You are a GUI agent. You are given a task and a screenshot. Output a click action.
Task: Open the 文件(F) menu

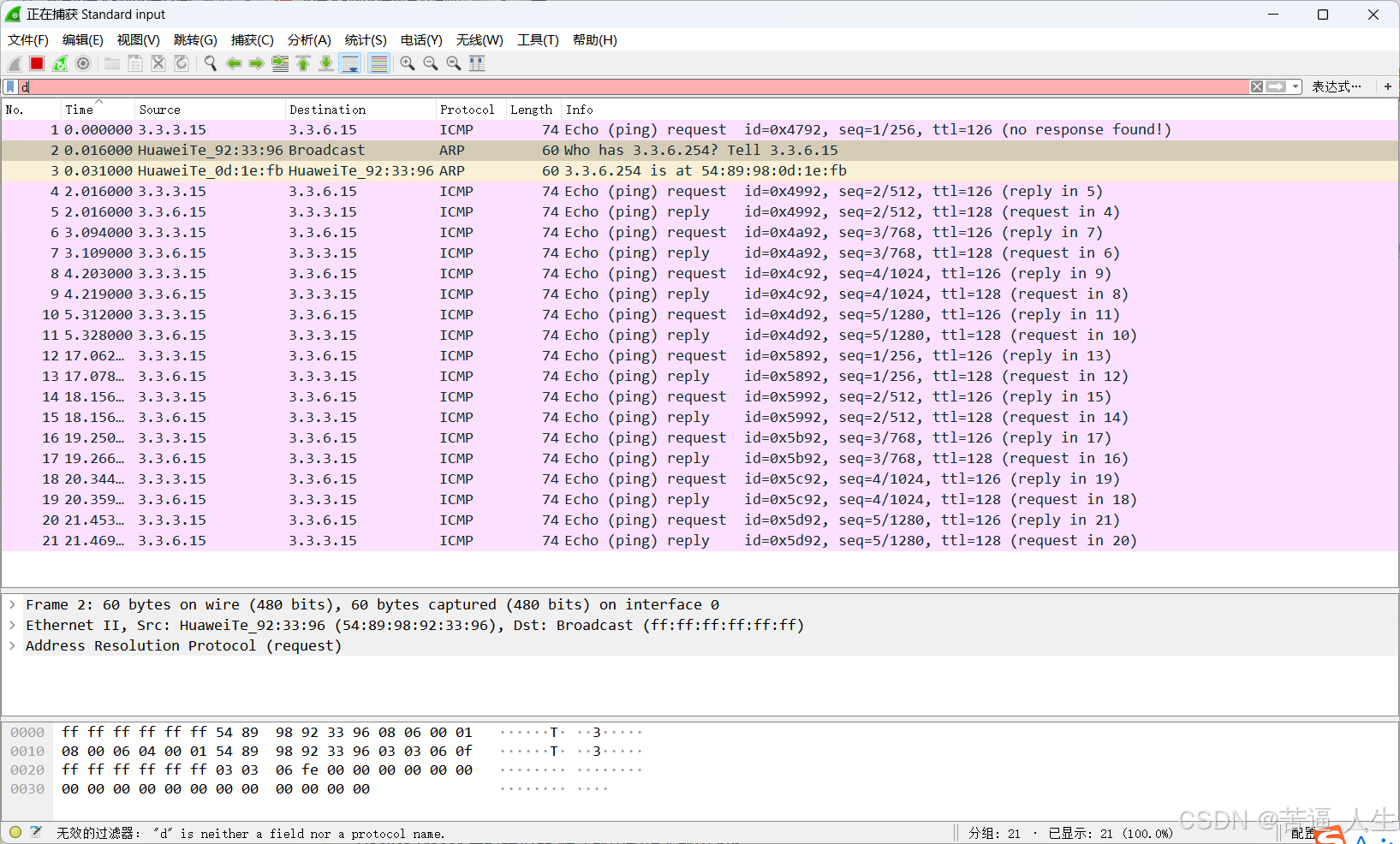tap(28, 40)
